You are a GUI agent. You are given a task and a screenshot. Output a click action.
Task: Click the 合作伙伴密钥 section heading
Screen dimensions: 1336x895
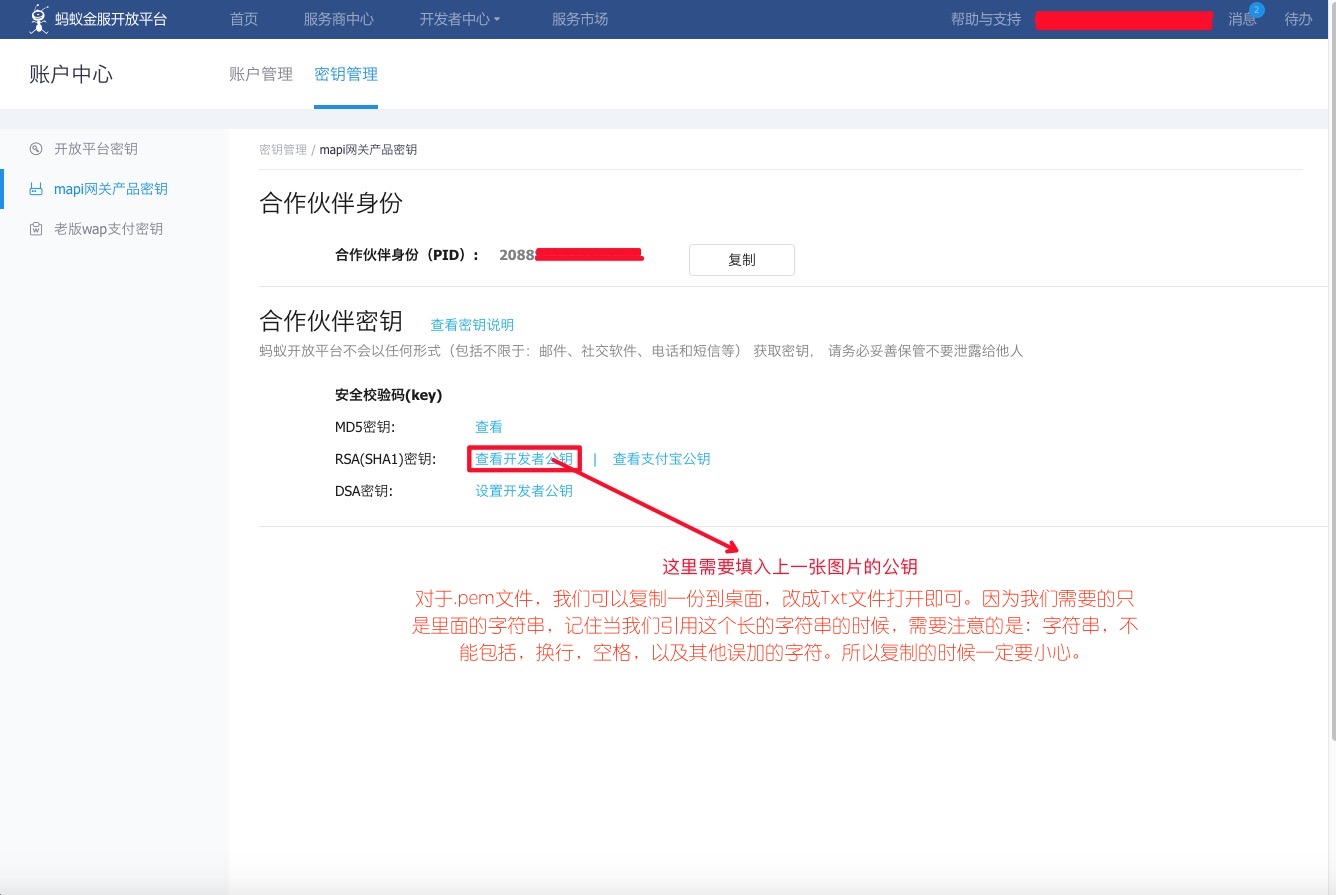331,320
